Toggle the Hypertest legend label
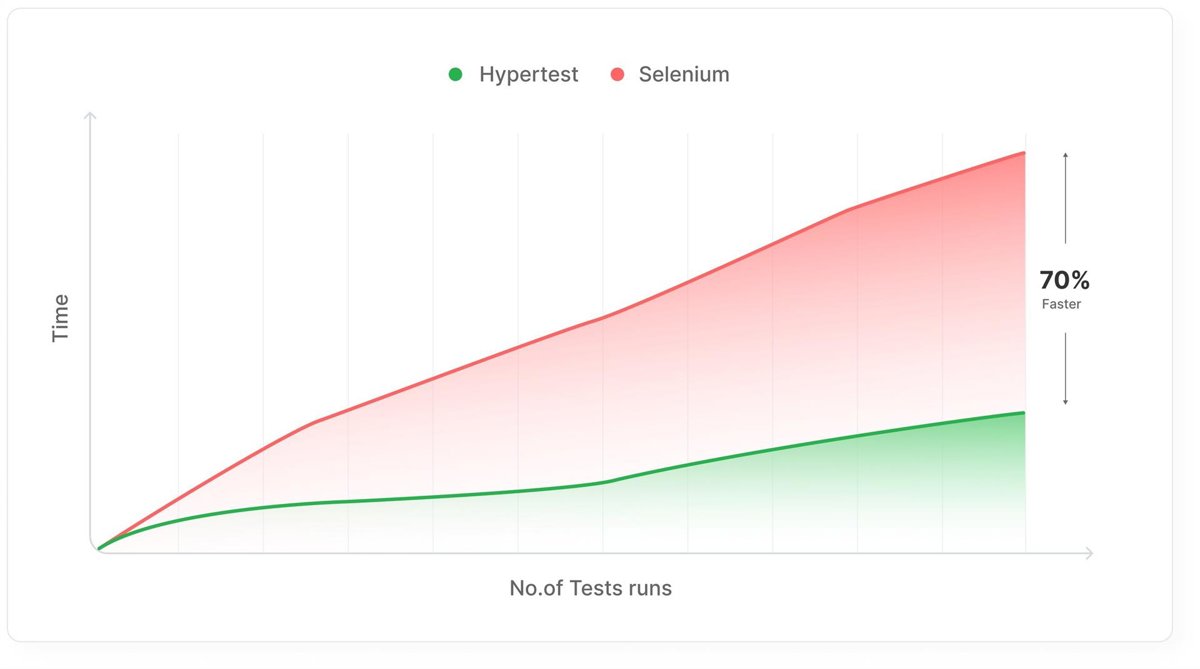Image resolution: width=1200 pixels, height=669 pixels. (x=528, y=74)
